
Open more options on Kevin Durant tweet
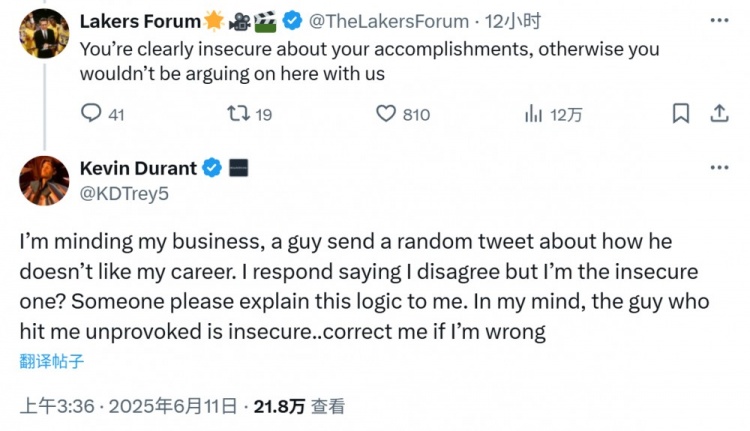click(x=718, y=169)
